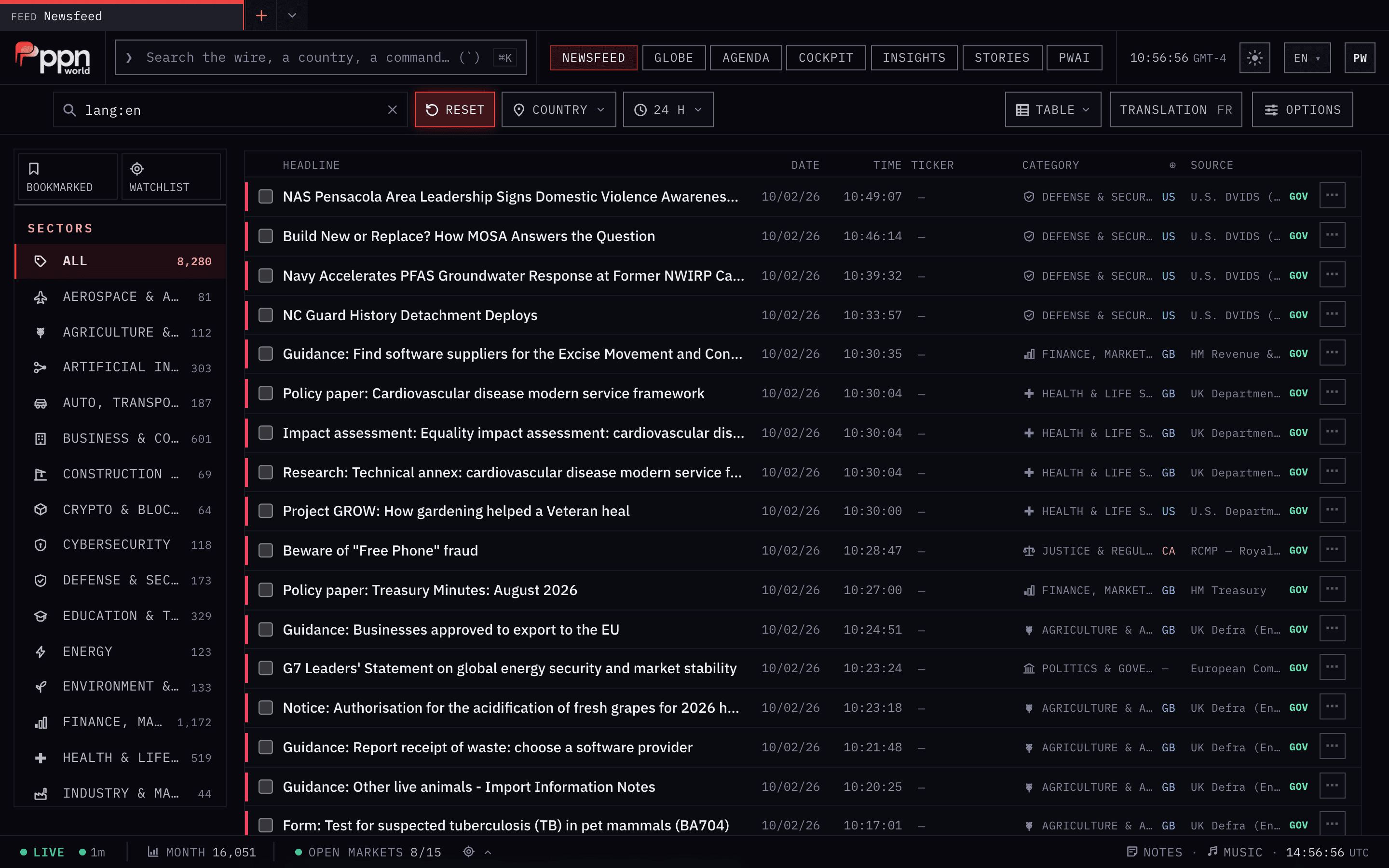Screen dimensions: 1389x868
Task: Select the Crypto & Blockchain sector
Action: click(x=121, y=510)
